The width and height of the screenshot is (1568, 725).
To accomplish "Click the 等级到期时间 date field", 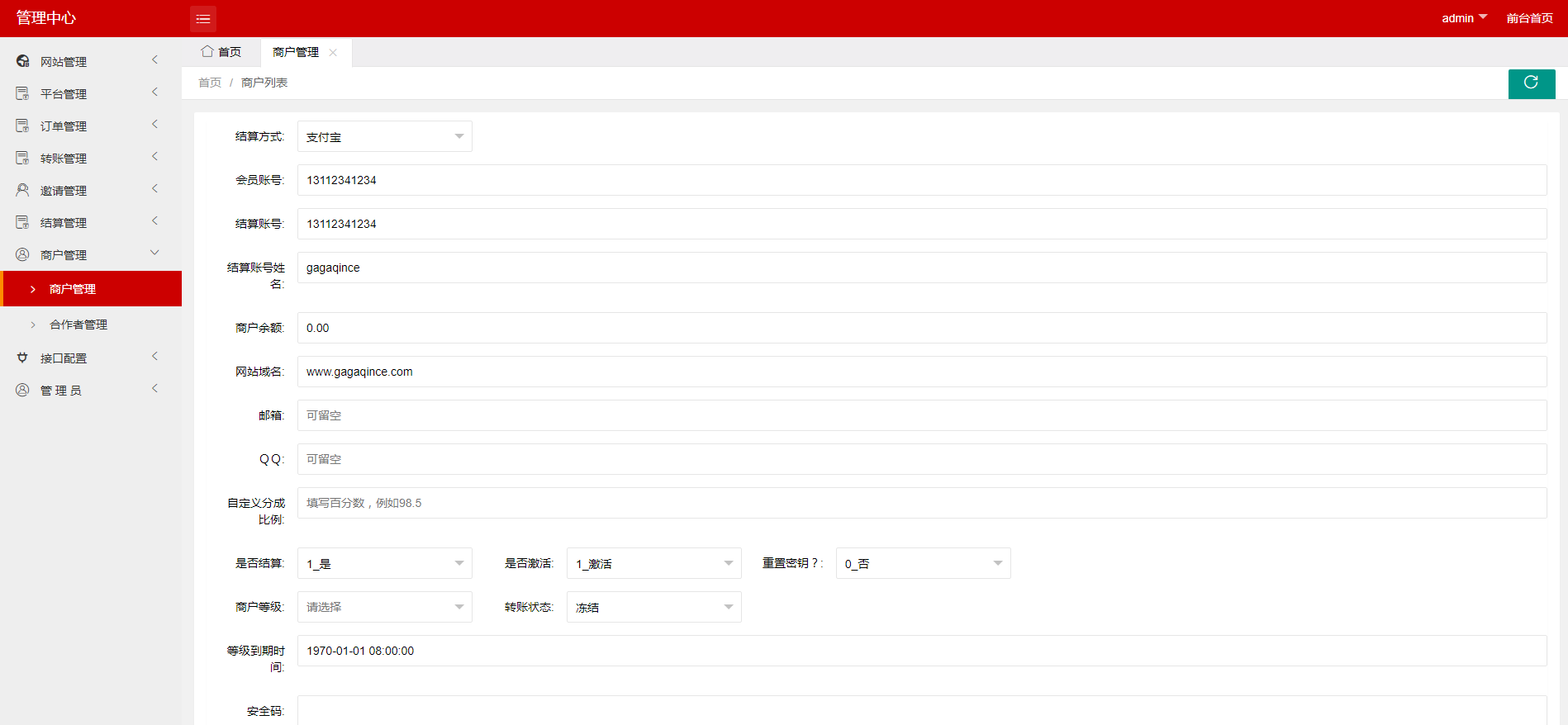I will coord(921,651).
